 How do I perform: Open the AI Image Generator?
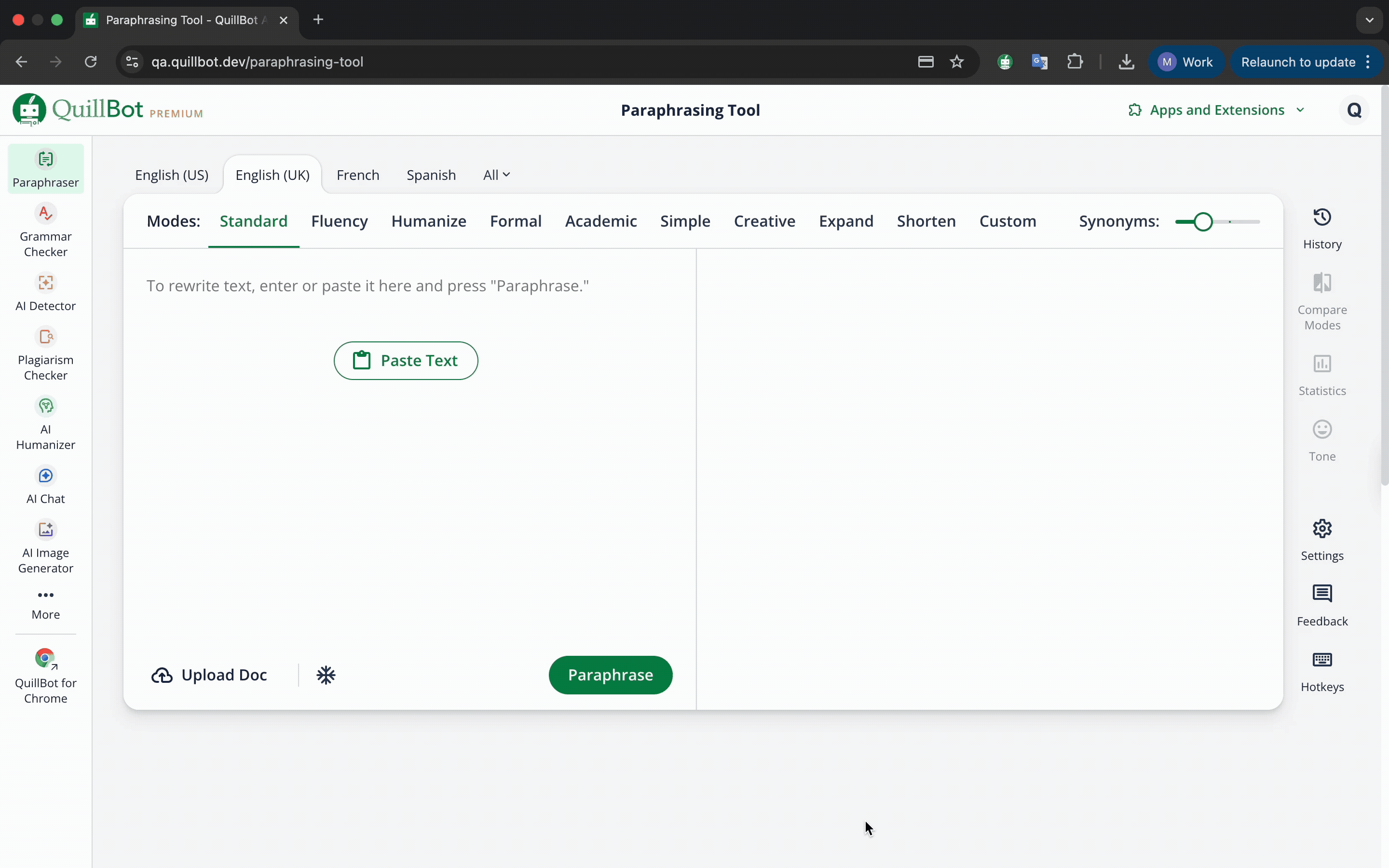[45, 546]
